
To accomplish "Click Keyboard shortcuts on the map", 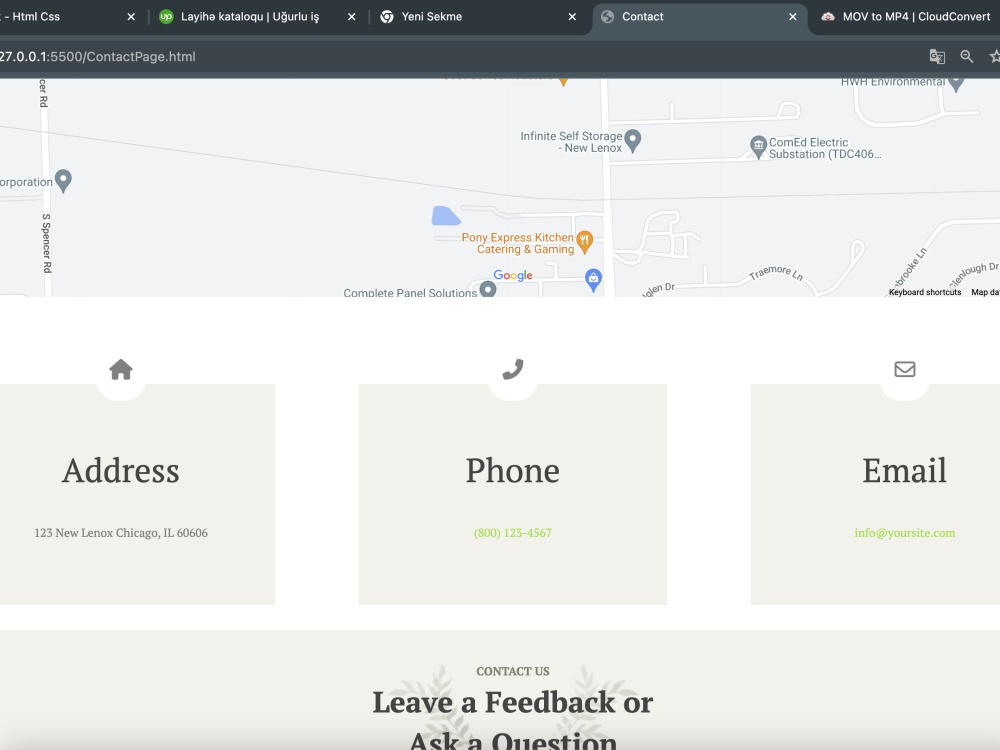I will [925, 292].
